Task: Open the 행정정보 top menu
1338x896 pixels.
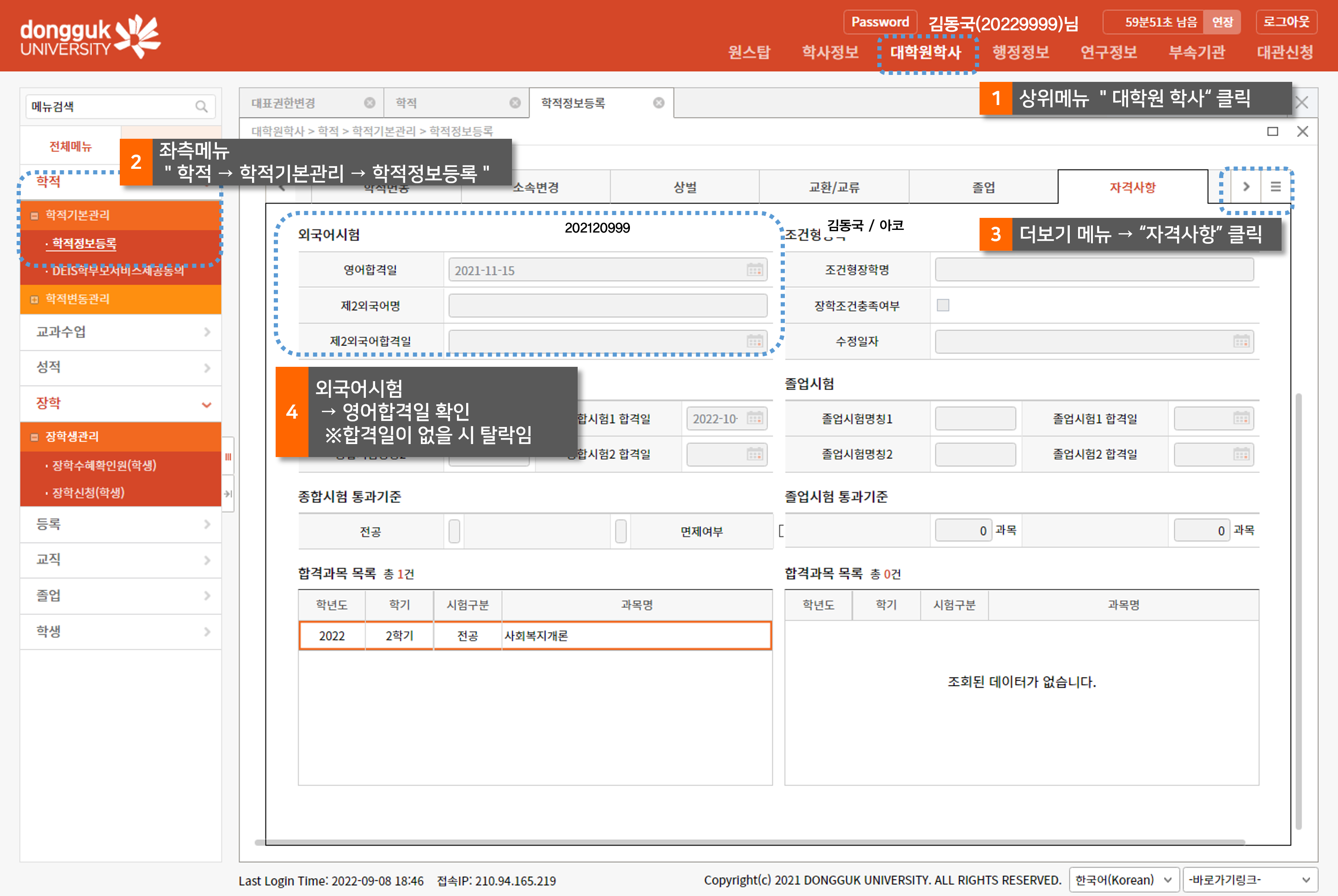Action: pos(1020,53)
